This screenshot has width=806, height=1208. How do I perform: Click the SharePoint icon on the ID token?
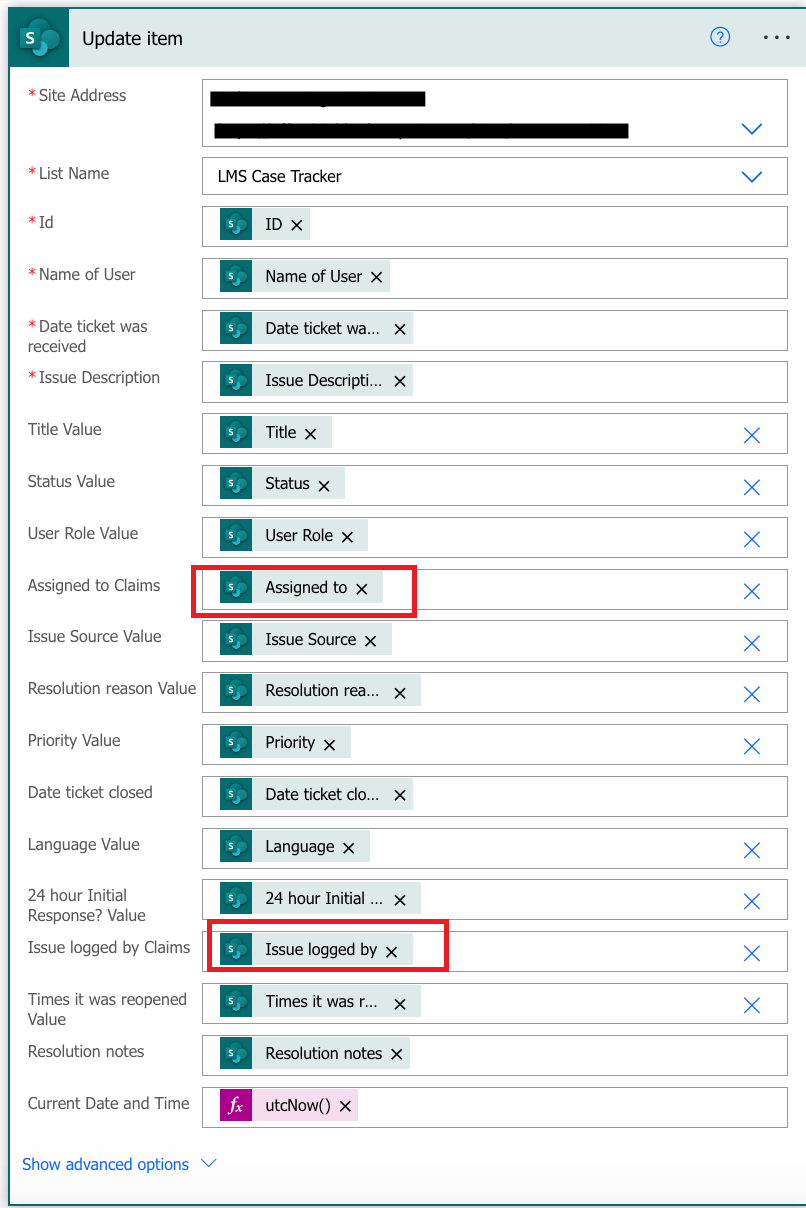pos(235,225)
